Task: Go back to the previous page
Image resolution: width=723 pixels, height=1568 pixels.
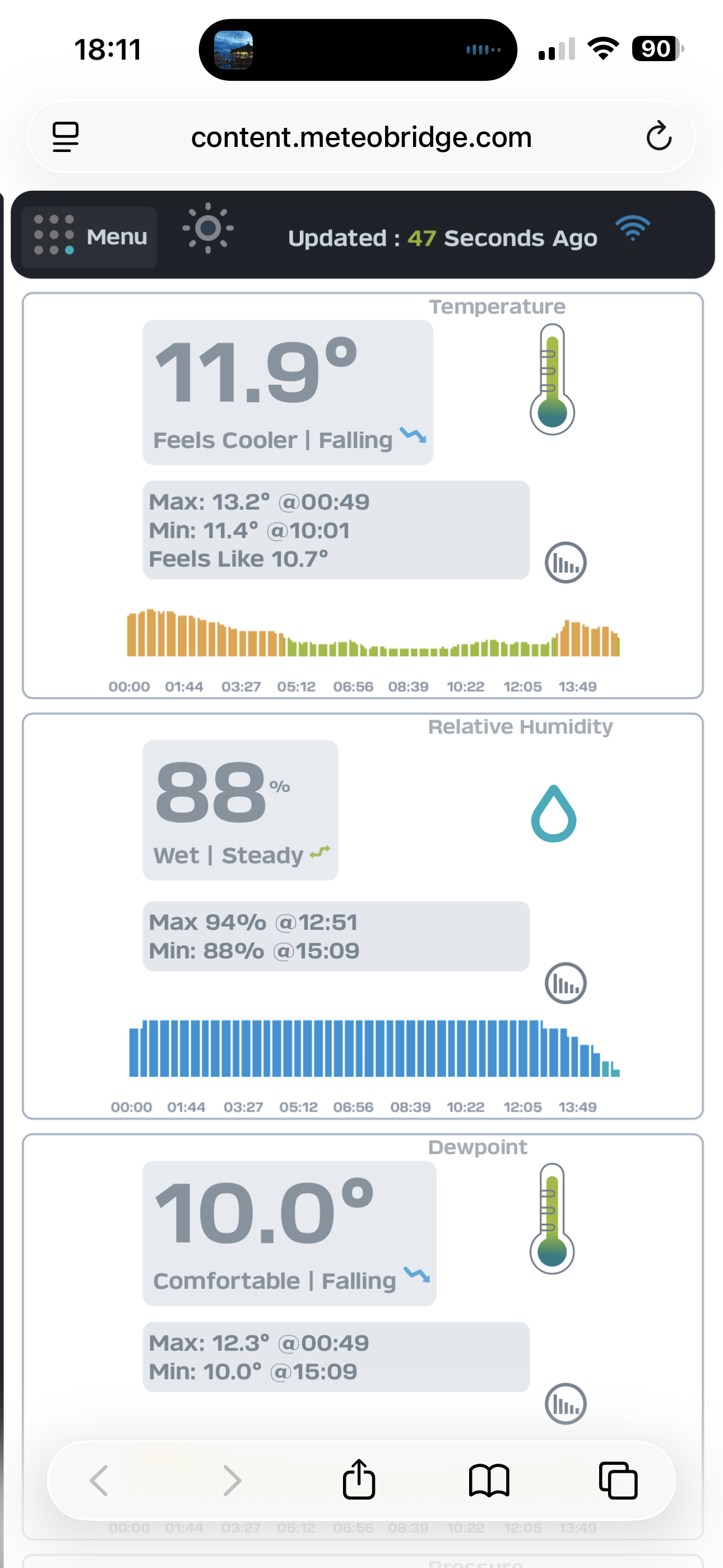Action: click(x=99, y=1480)
